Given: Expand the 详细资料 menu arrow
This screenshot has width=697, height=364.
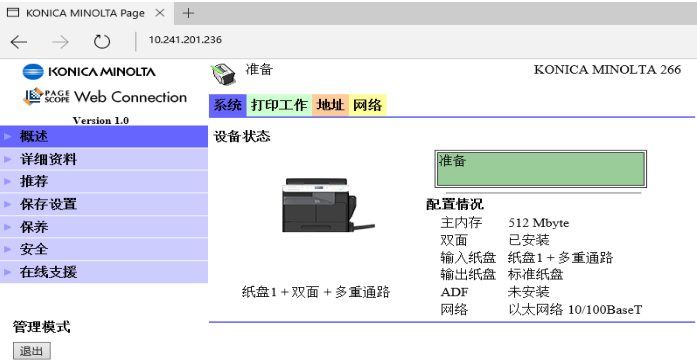Looking at the screenshot, I should click(x=8, y=159).
